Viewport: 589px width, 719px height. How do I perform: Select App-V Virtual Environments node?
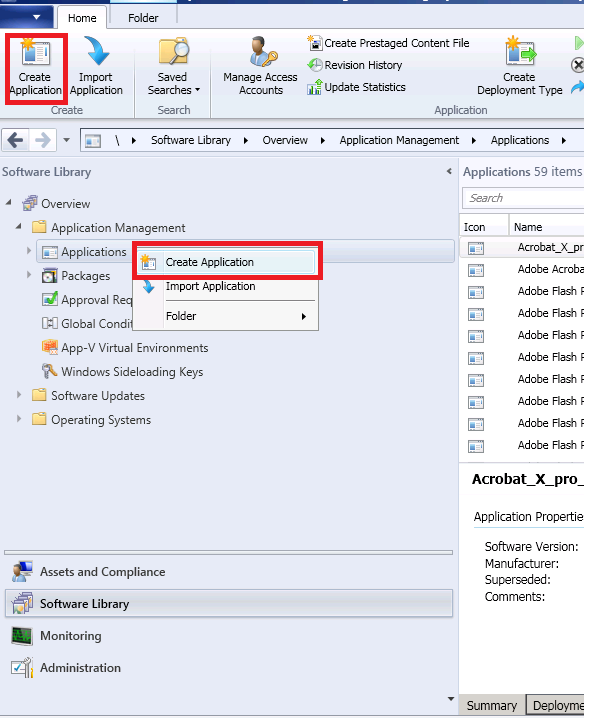click(x=125, y=348)
